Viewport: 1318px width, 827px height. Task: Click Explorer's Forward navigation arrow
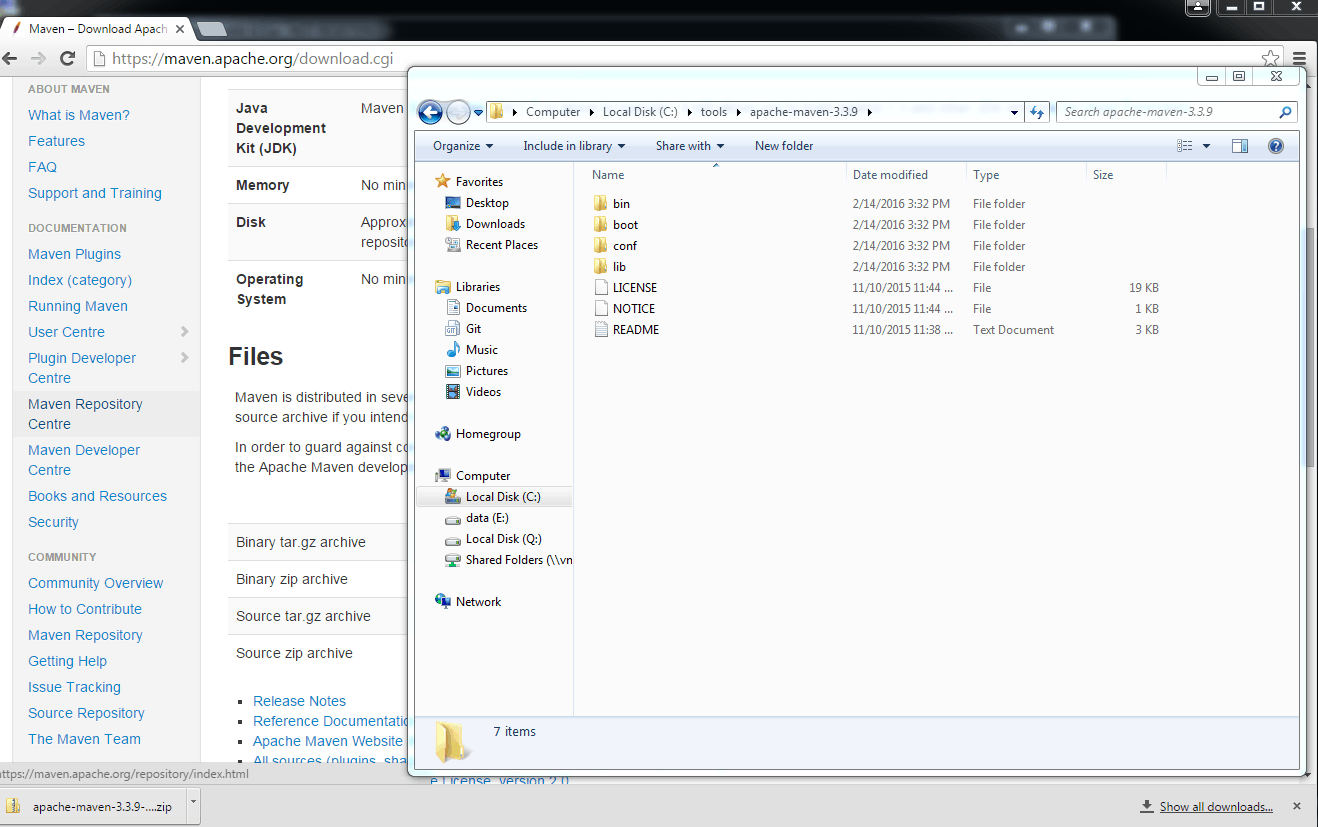pyautogui.click(x=458, y=112)
